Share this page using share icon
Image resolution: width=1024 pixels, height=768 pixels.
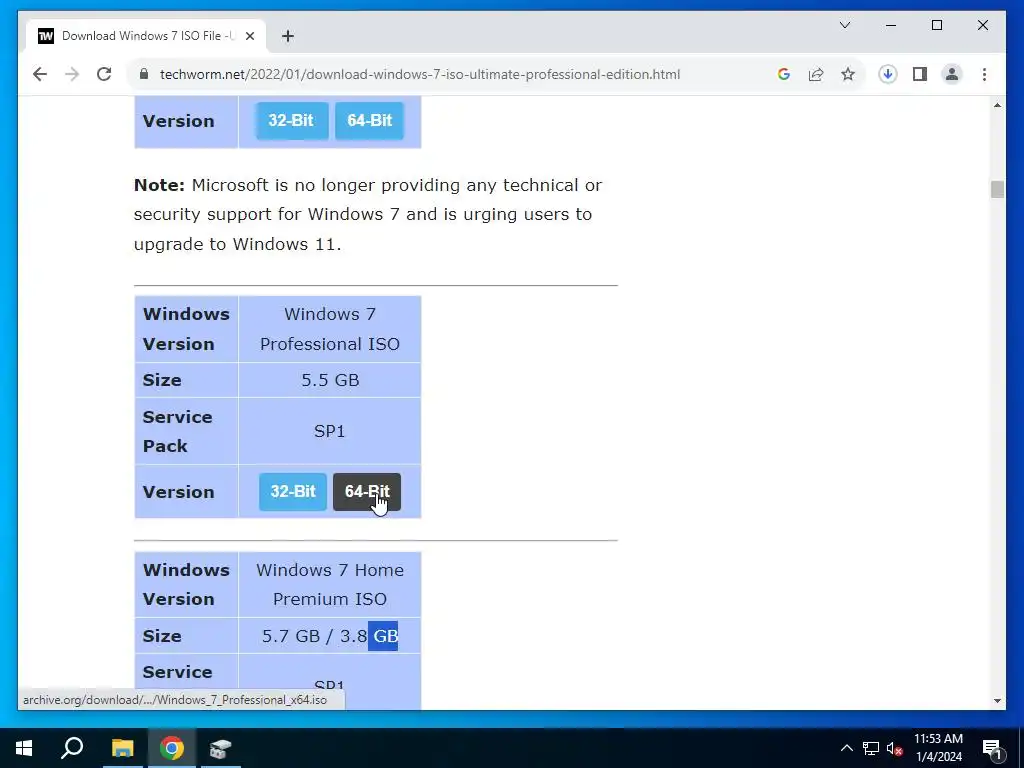point(816,74)
